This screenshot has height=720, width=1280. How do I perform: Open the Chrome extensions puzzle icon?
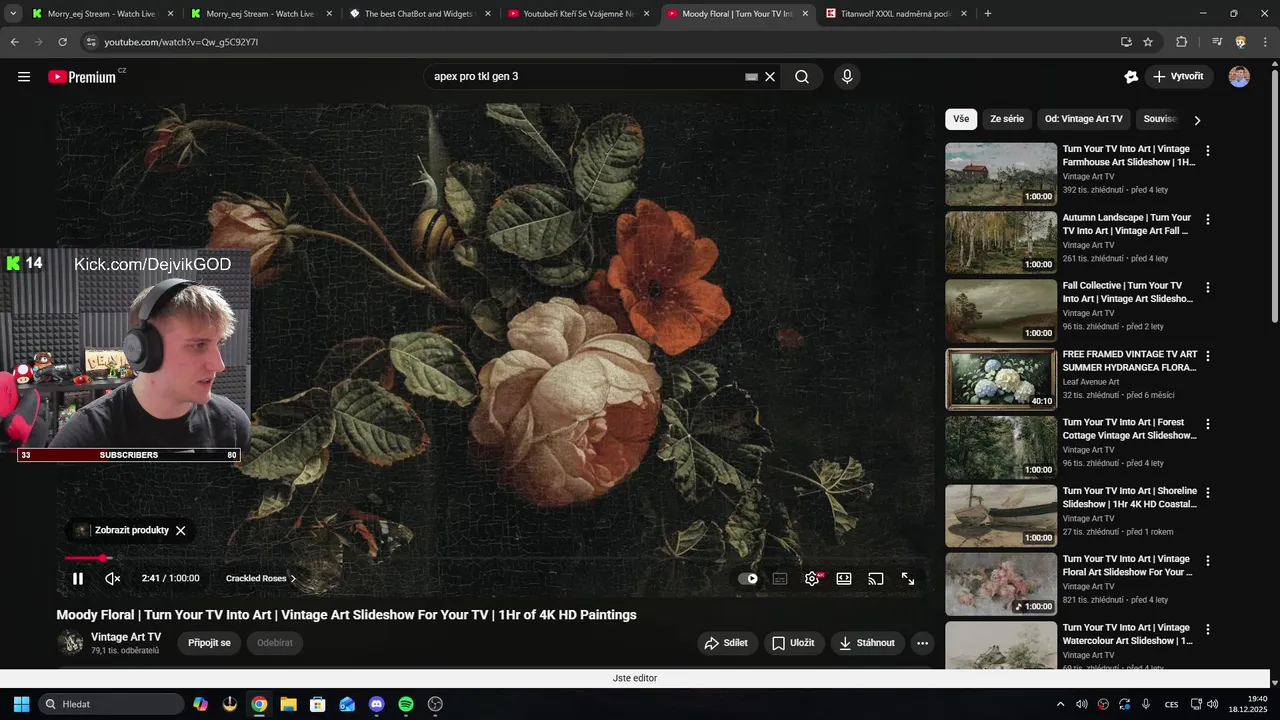pos(1181,42)
